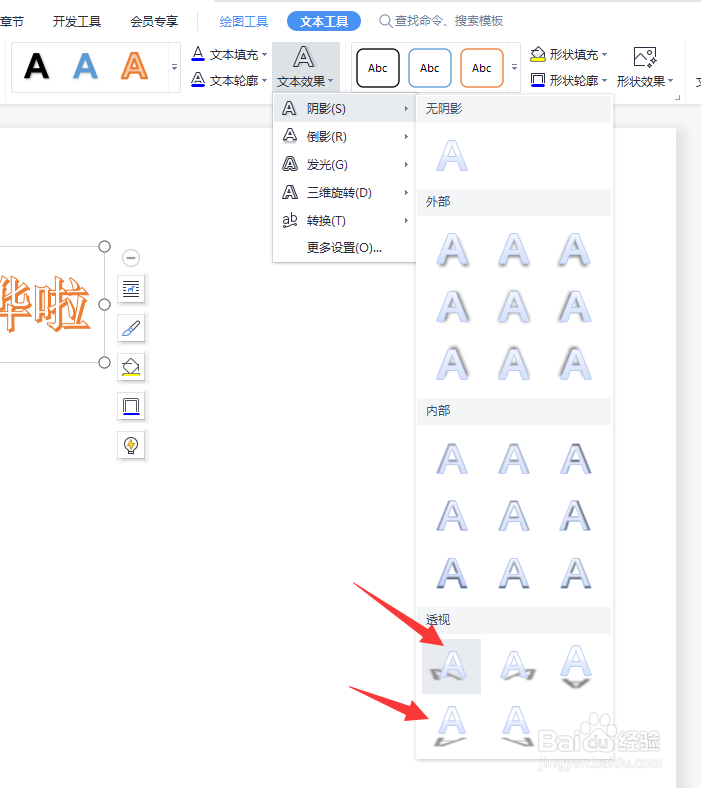This screenshot has height=788, width=701.
Task: Choose the middle-row left inner shadow
Action: [453, 516]
